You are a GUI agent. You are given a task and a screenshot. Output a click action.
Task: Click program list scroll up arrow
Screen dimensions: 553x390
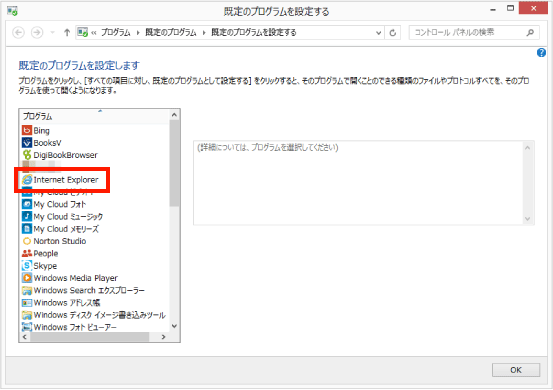174,115
